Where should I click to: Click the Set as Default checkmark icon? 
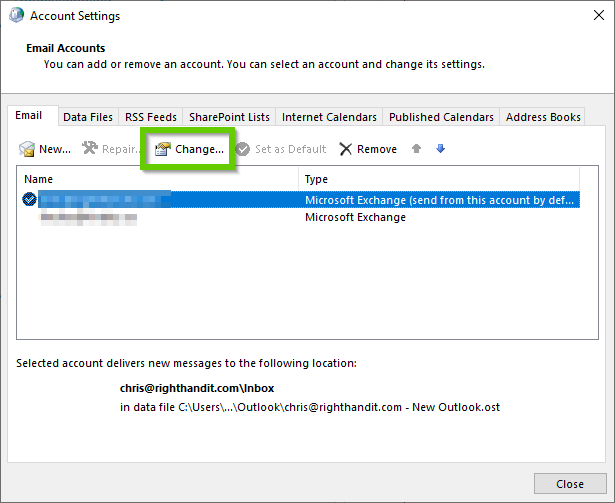243,149
